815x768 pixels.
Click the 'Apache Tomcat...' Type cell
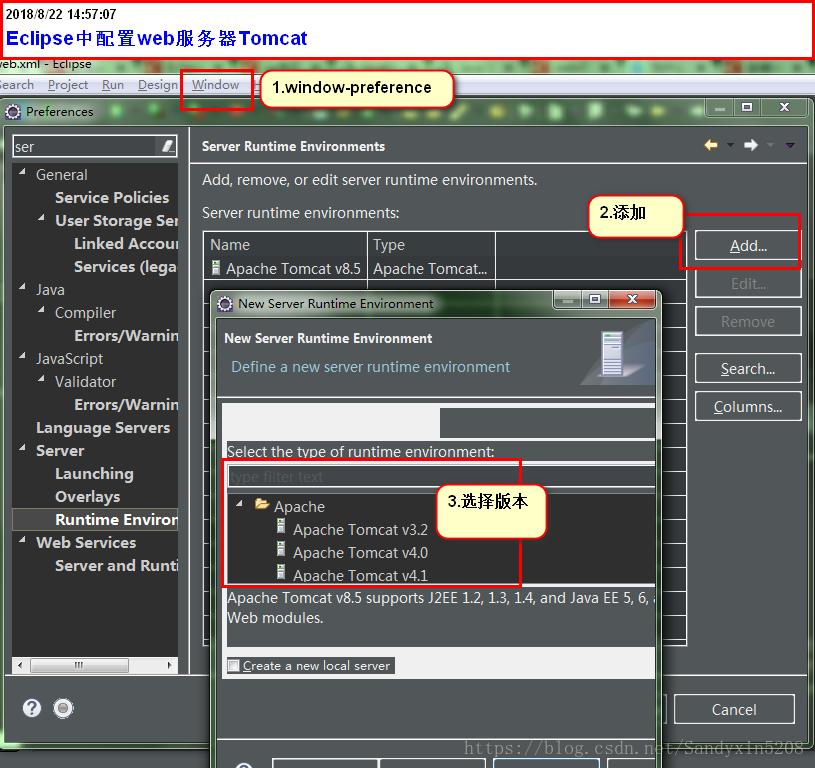430,269
